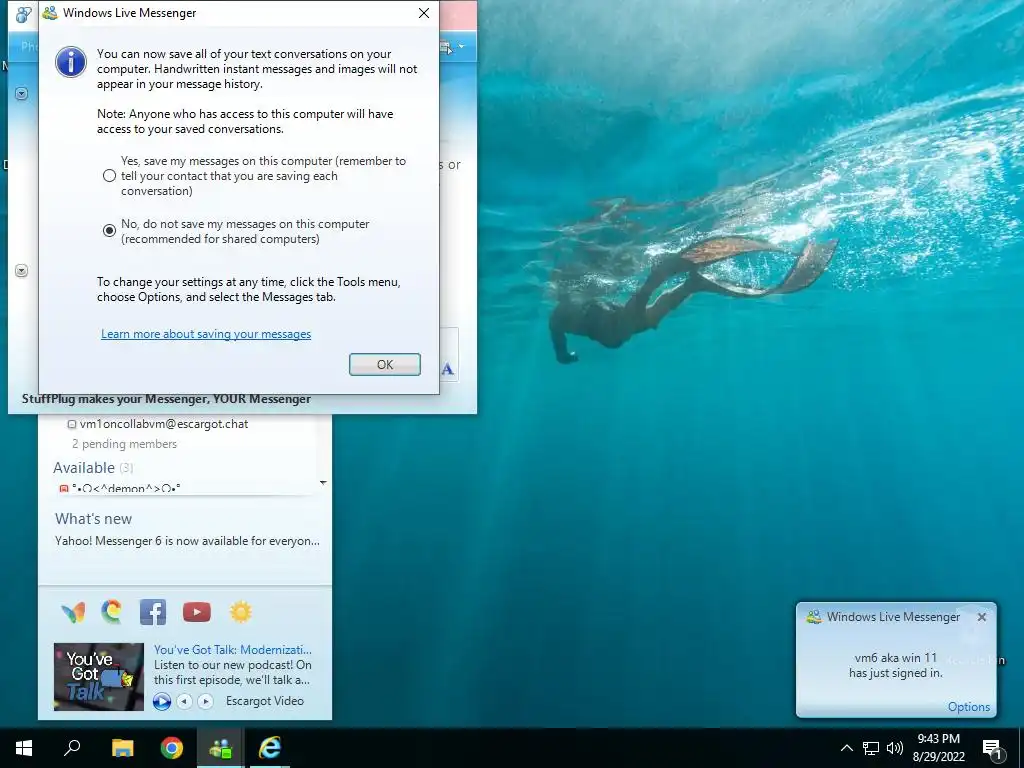Click '2 pending members' text
1024x768 pixels.
pos(124,444)
